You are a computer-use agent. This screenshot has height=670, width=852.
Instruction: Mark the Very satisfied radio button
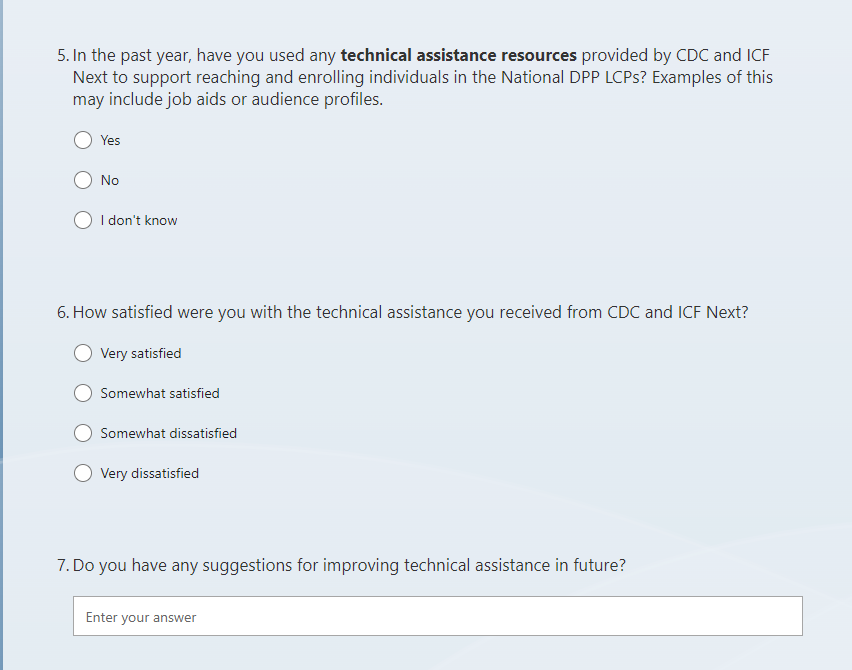(83, 353)
